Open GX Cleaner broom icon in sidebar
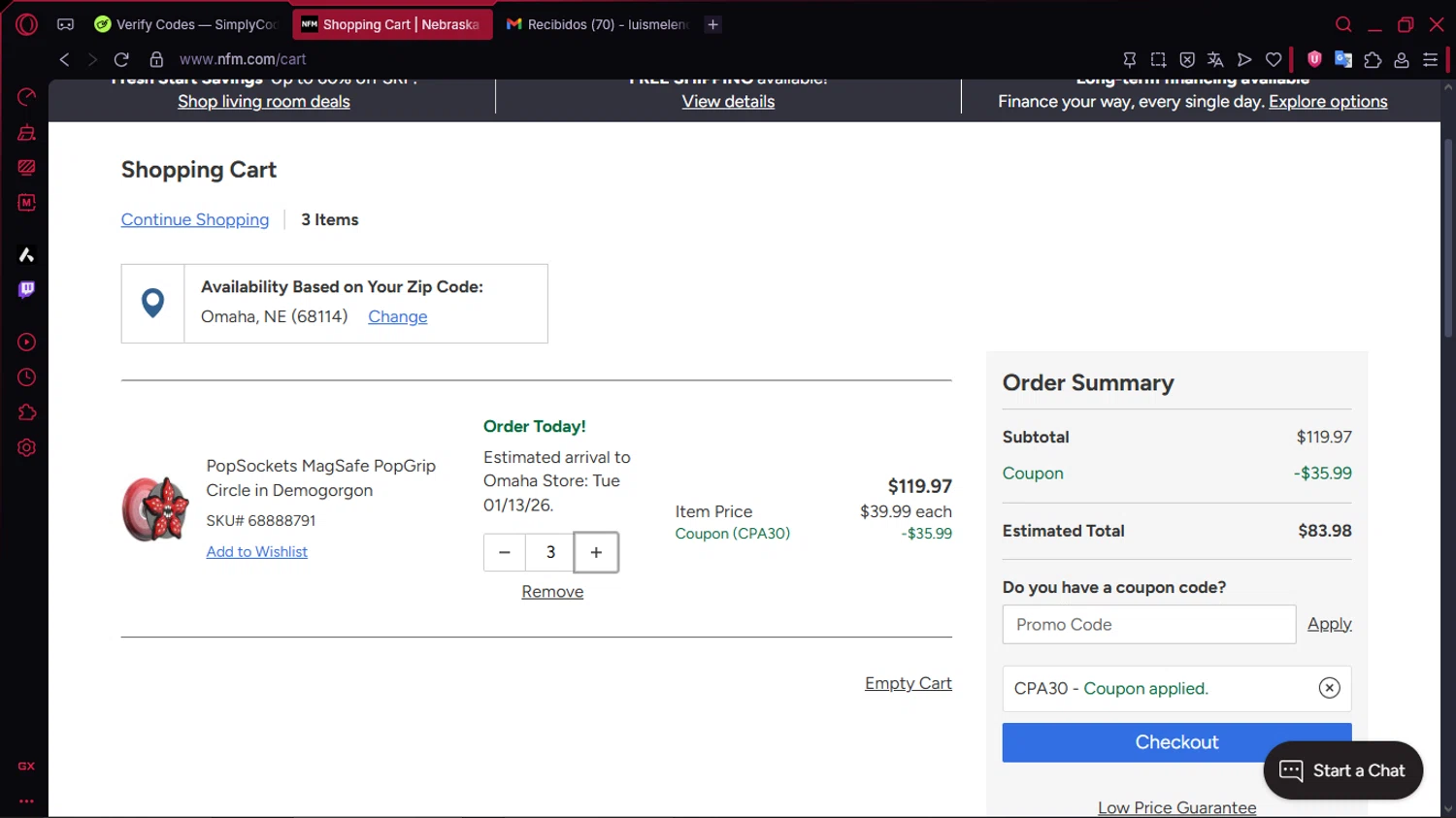 click(x=26, y=132)
